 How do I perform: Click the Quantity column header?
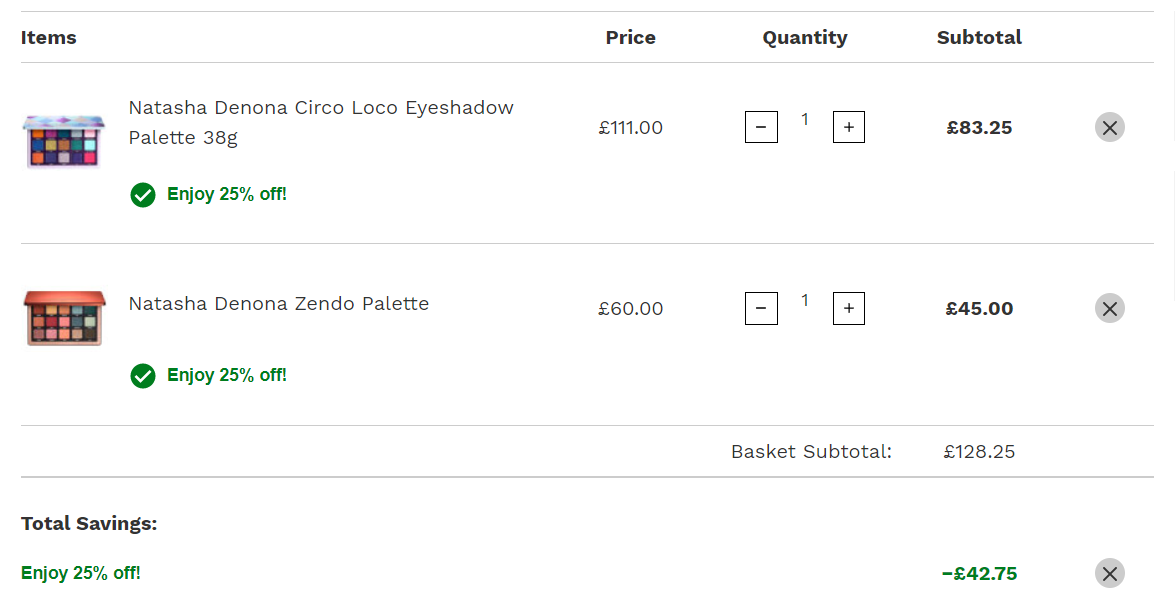pyautogui.click(x=805, y=37)
